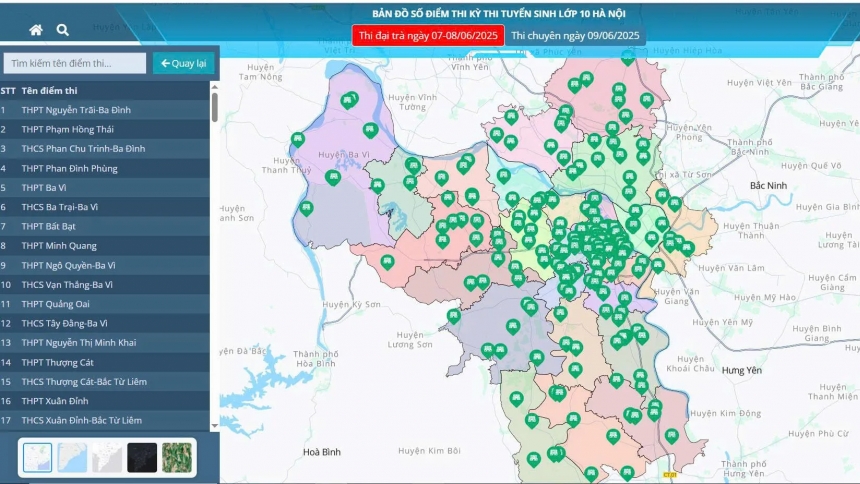This screenshot has width=860, height=484.
Task: Open tab Thi đại trà ngày 07-08/06/2025
Action: (x=428, y=35)
